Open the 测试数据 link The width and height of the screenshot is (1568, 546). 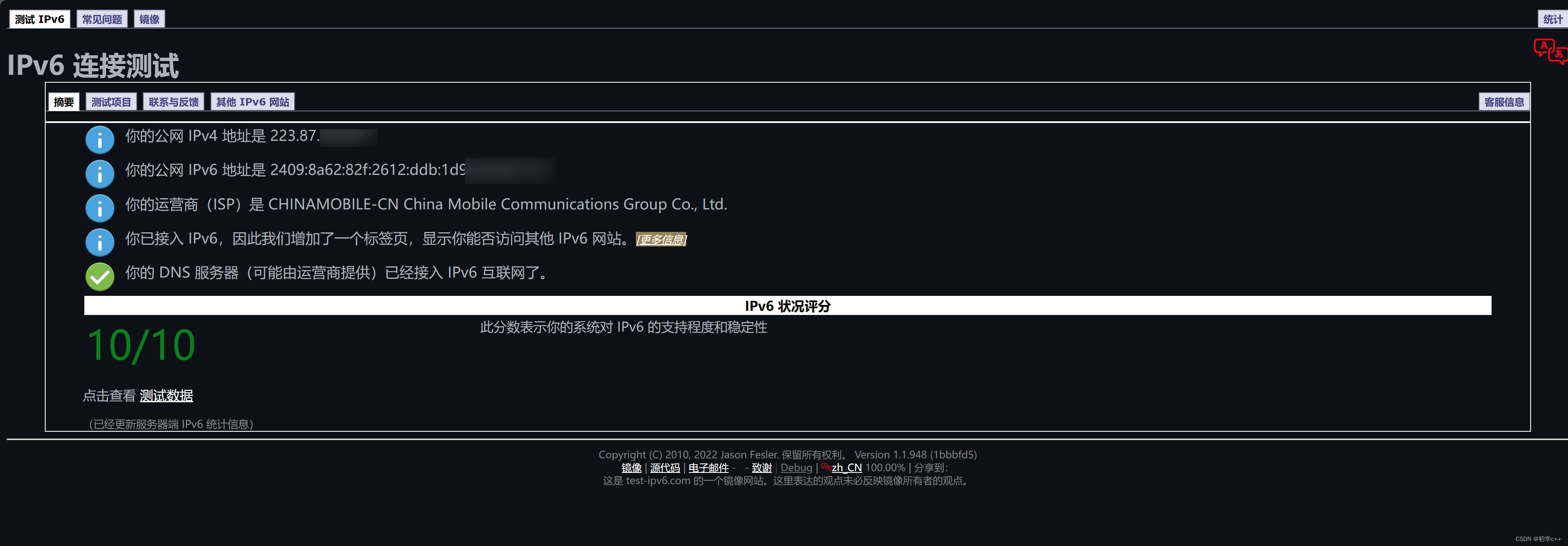tap(166, 396)
